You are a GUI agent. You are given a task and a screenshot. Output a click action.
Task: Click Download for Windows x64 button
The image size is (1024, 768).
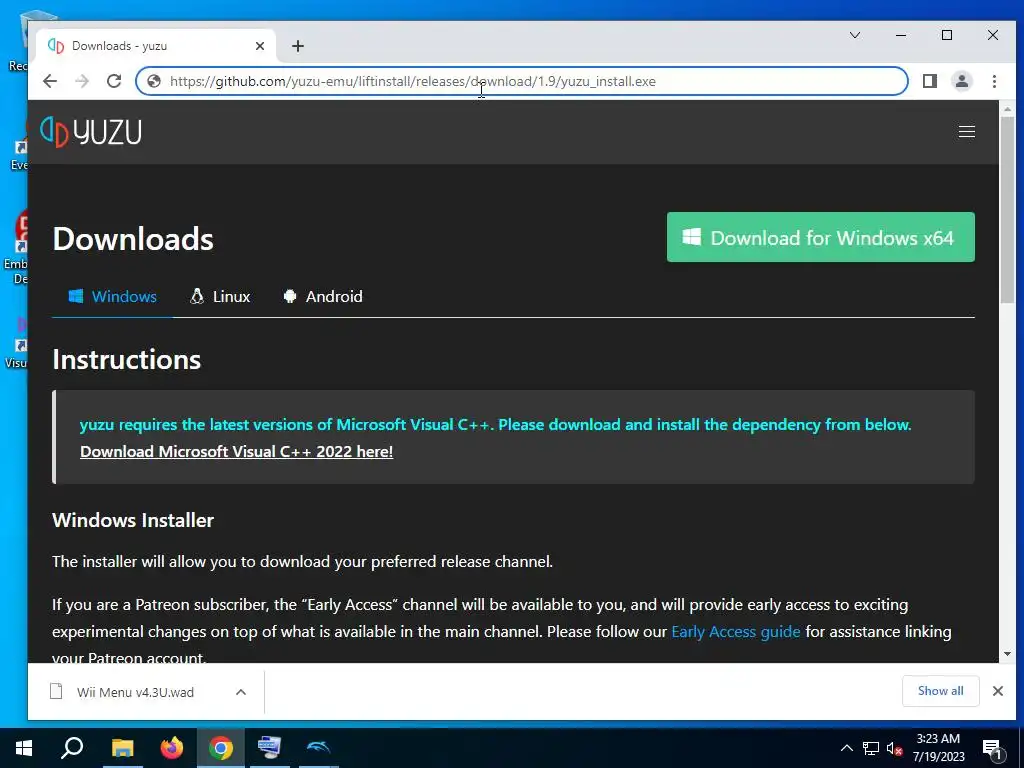(820, 237)
